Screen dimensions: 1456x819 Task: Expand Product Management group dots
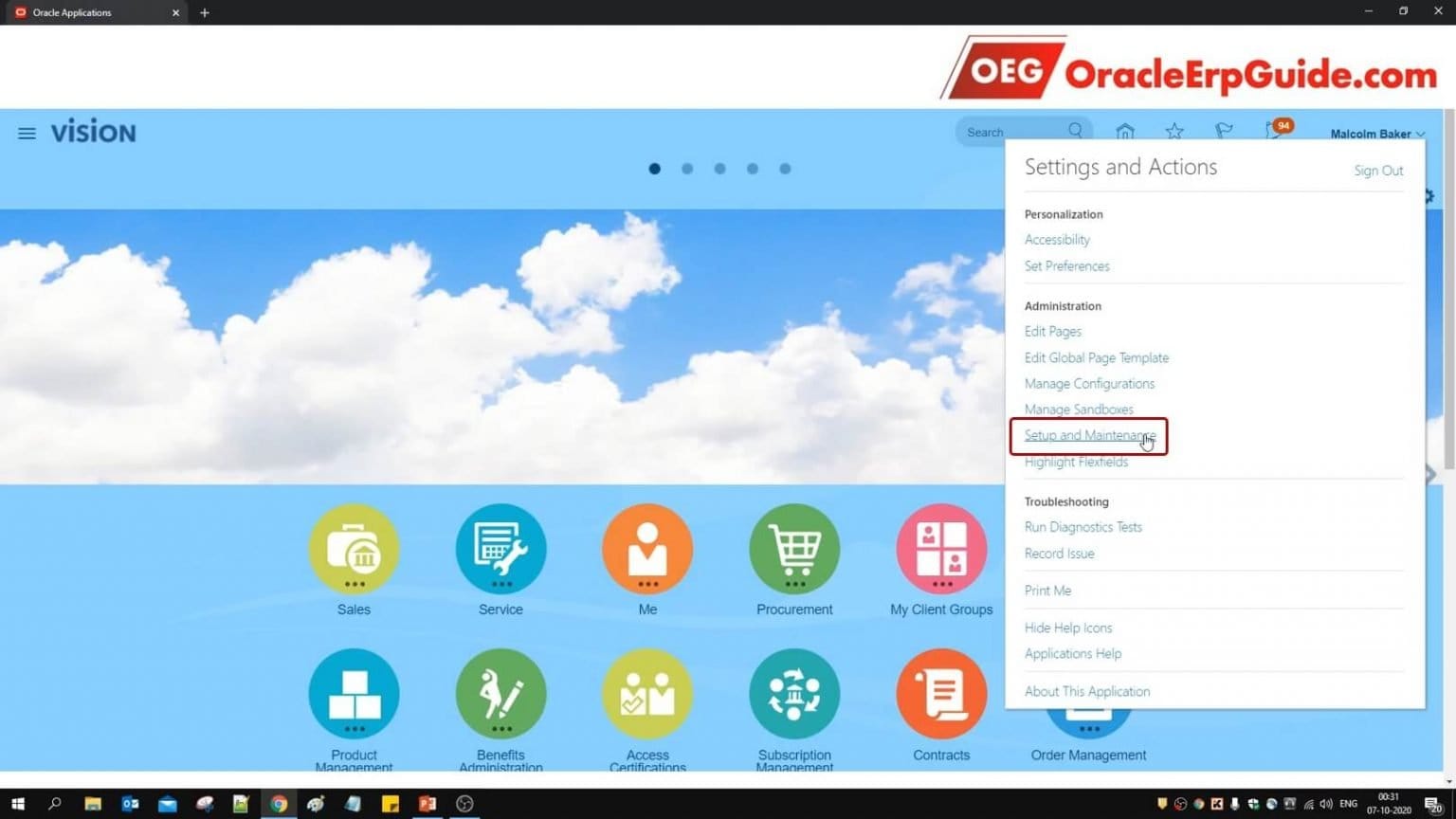pyautogui.click(x=354, y=729)
